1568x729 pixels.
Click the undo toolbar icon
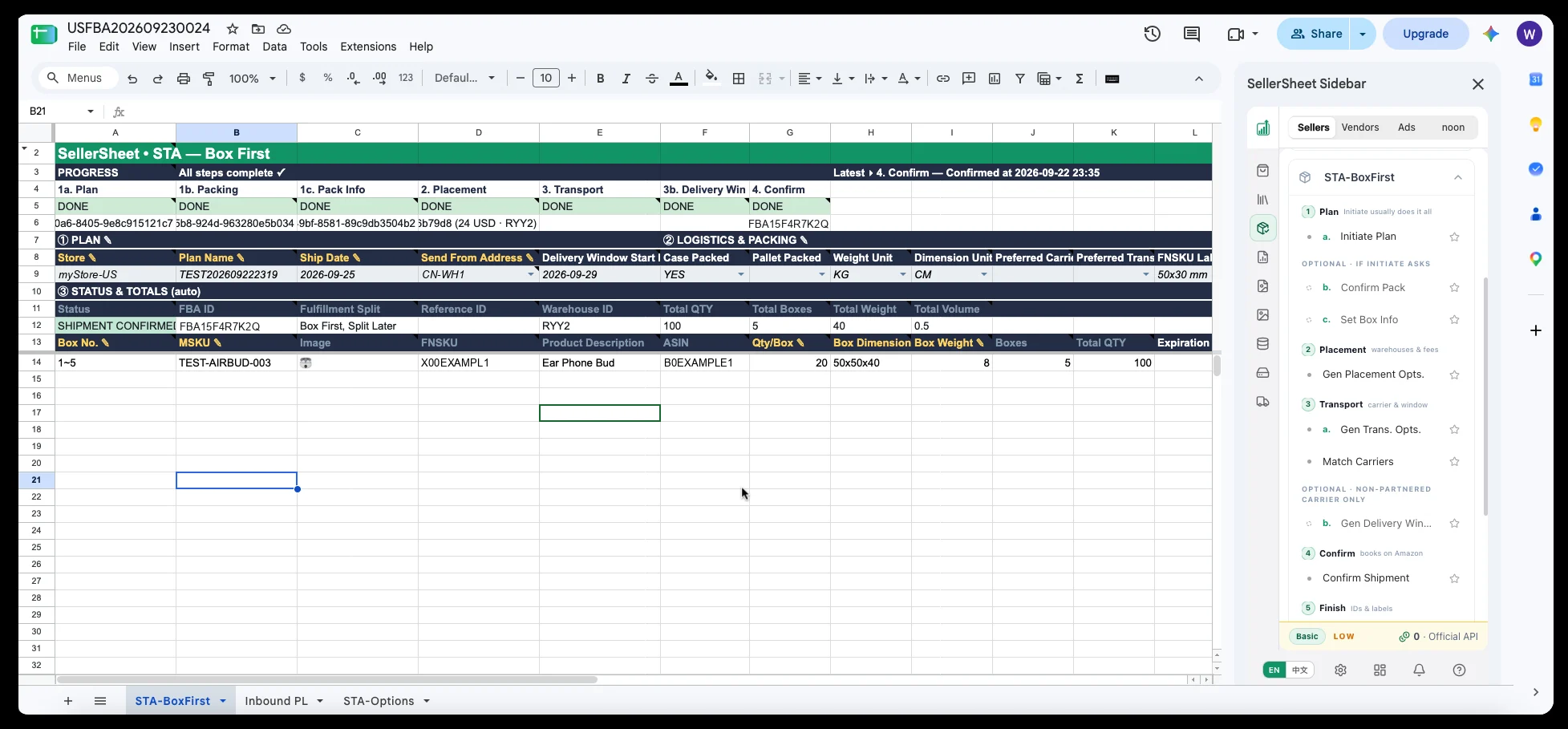[x=132, y=79]
